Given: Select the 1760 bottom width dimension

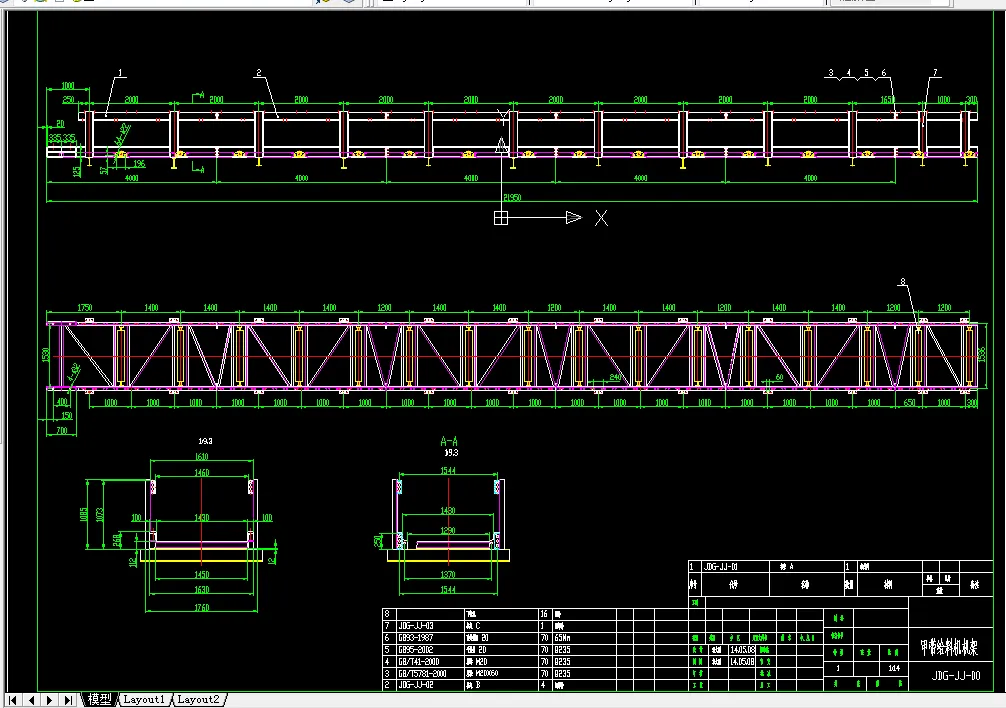Looking at the screenshot, I should (x=201, y=607).
